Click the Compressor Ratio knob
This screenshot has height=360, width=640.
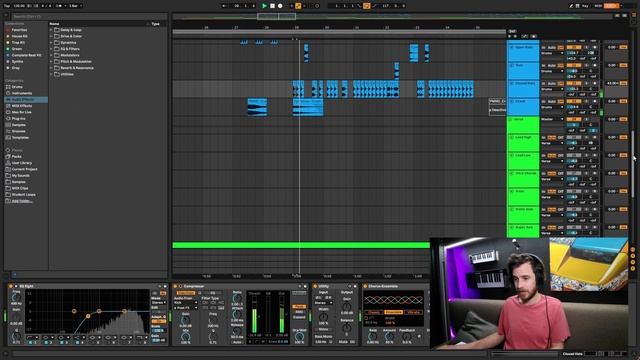237,299
